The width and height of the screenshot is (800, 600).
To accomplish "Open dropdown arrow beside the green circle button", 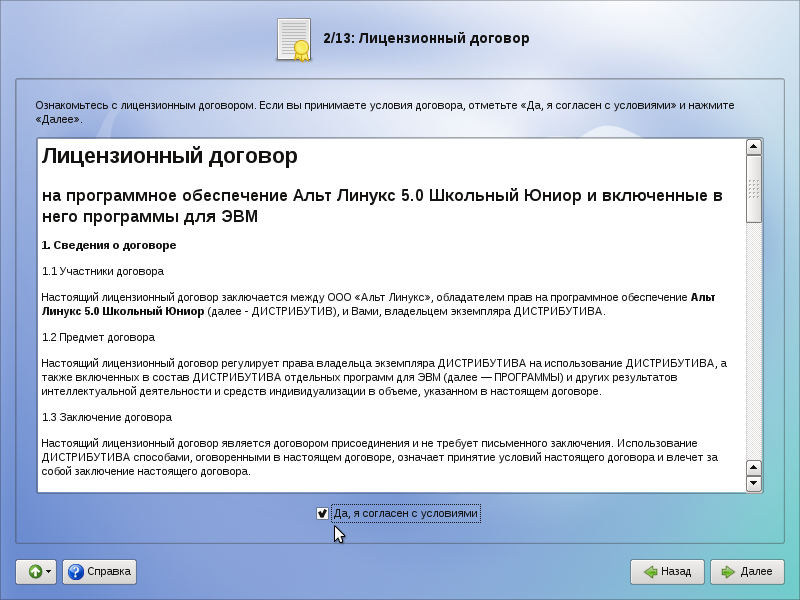I will pos(49,572).
